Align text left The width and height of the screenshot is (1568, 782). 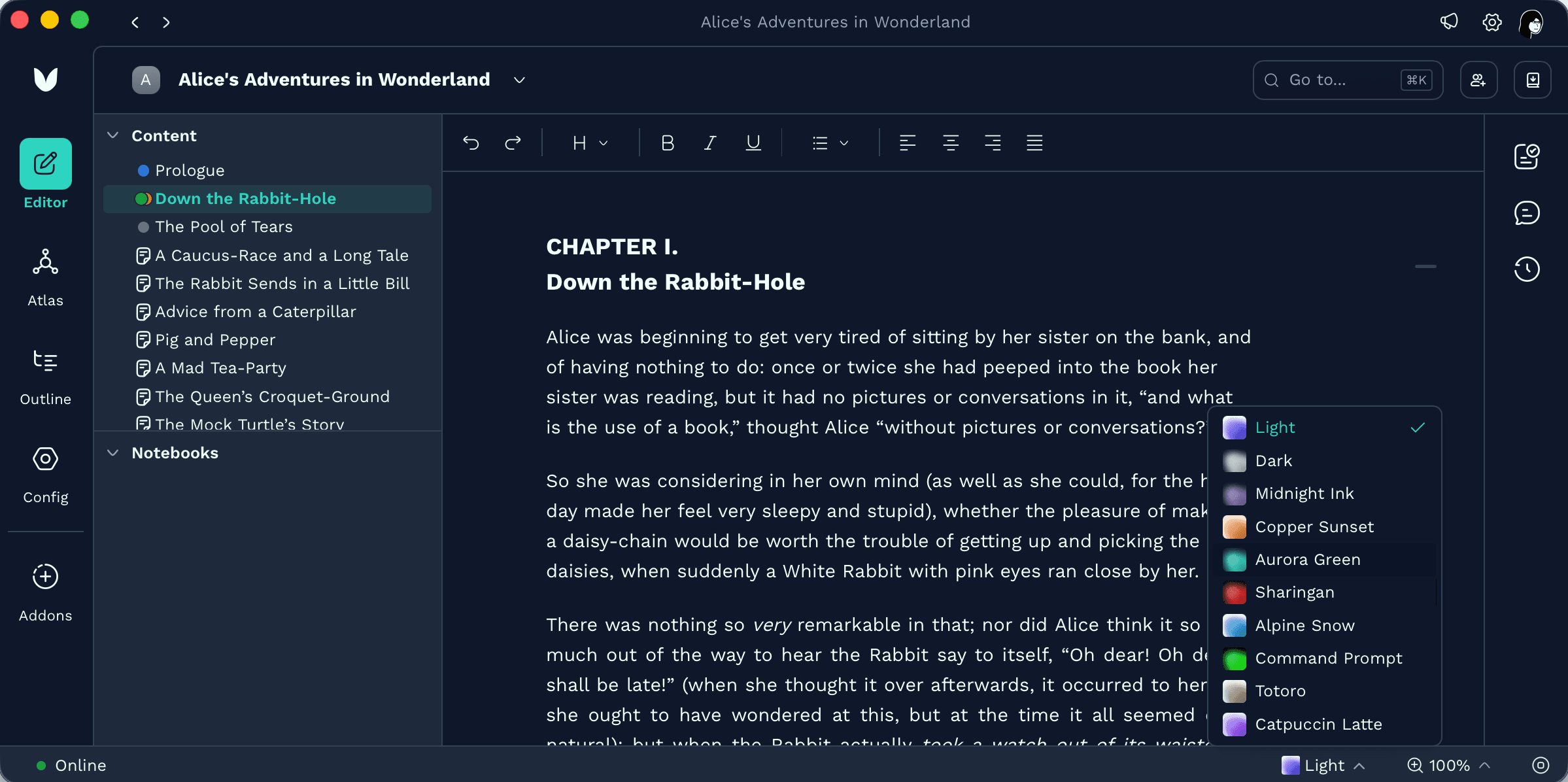908,143
